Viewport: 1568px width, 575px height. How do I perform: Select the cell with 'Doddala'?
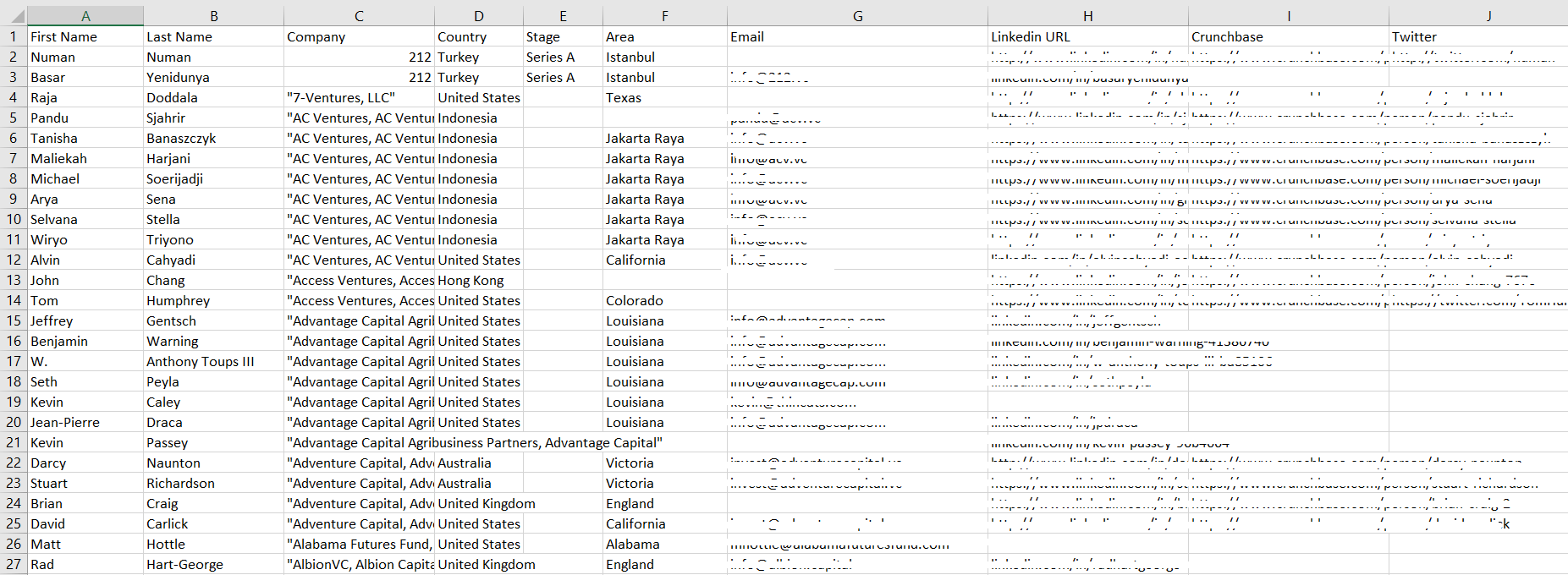[x=213, y=97]
